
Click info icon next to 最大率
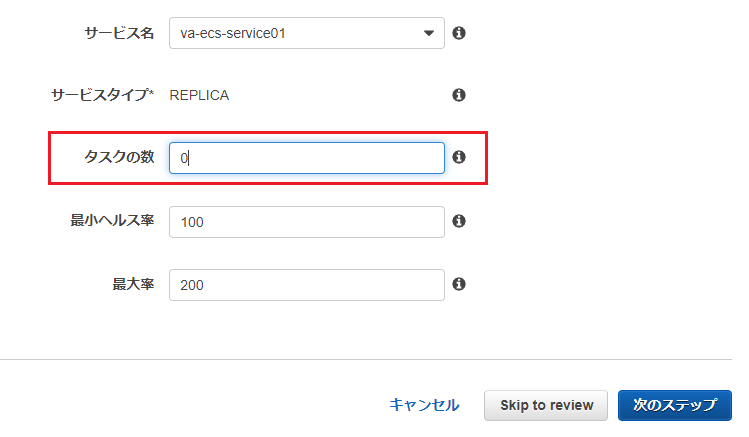pos(459,284)
